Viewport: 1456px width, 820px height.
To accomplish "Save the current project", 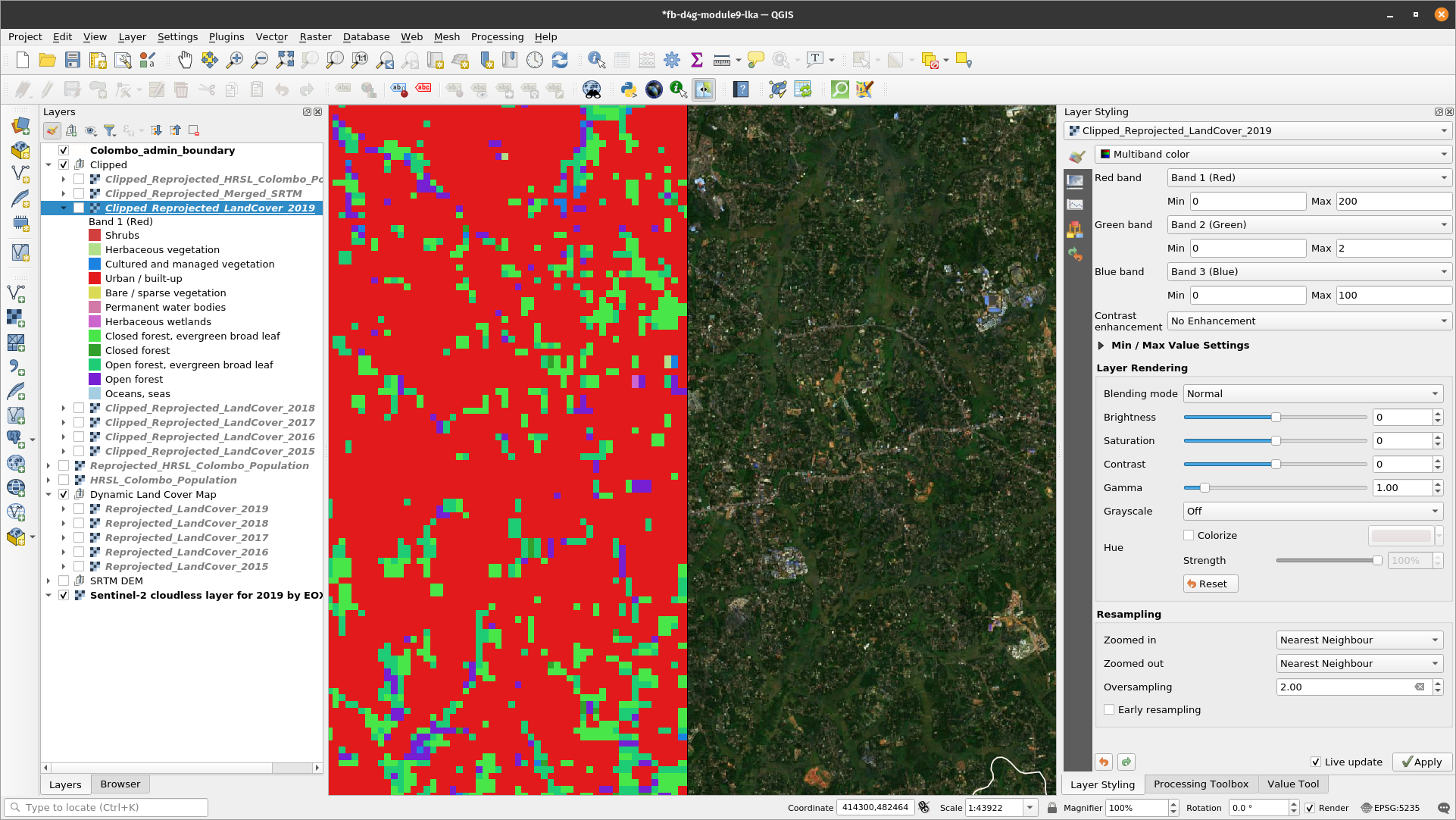I will pos(72,61).
